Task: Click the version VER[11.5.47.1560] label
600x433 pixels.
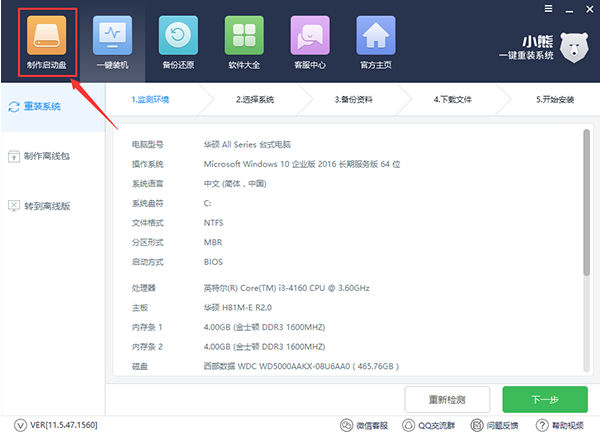Action: point(64,425)
